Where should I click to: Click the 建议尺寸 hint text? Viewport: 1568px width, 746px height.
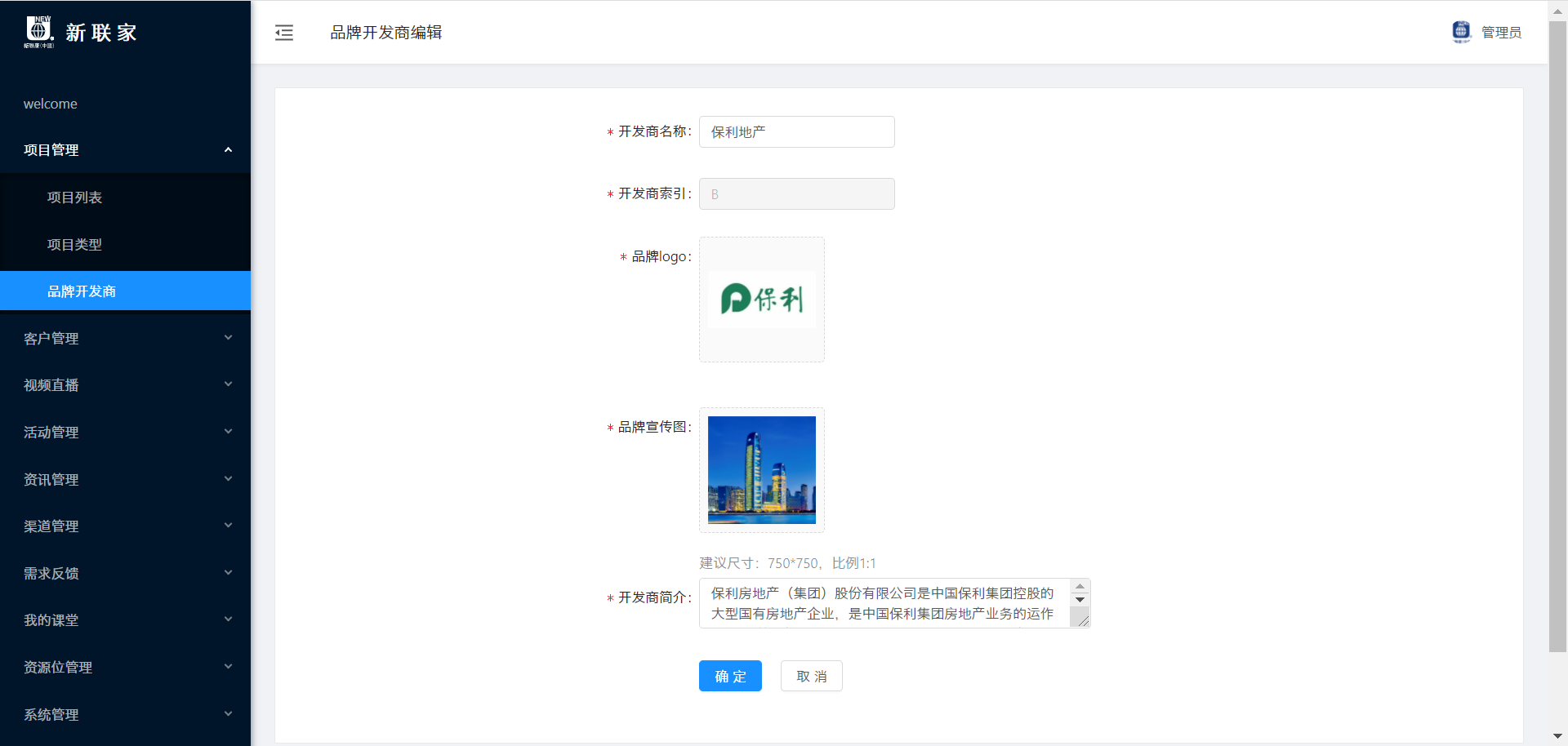(787, 563)
